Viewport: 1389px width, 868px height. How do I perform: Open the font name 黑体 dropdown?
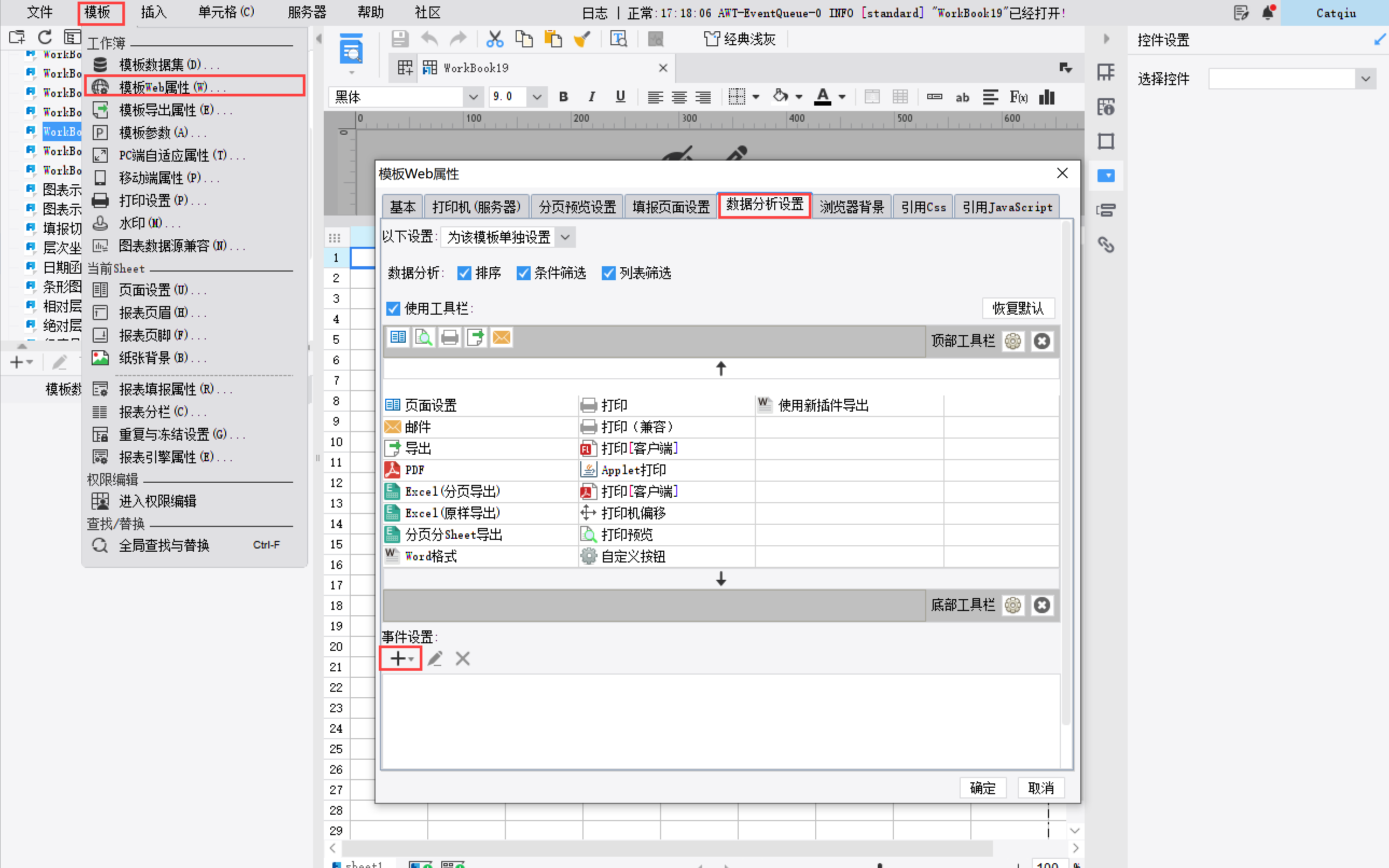tap(473, 97)
